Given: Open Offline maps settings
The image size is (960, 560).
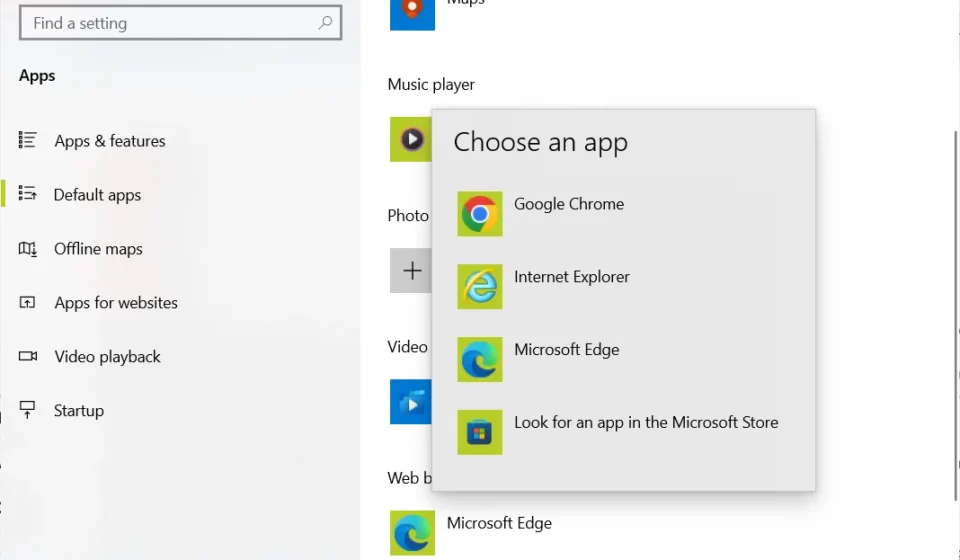Looking at the screenshot, I should pos(98,248).
